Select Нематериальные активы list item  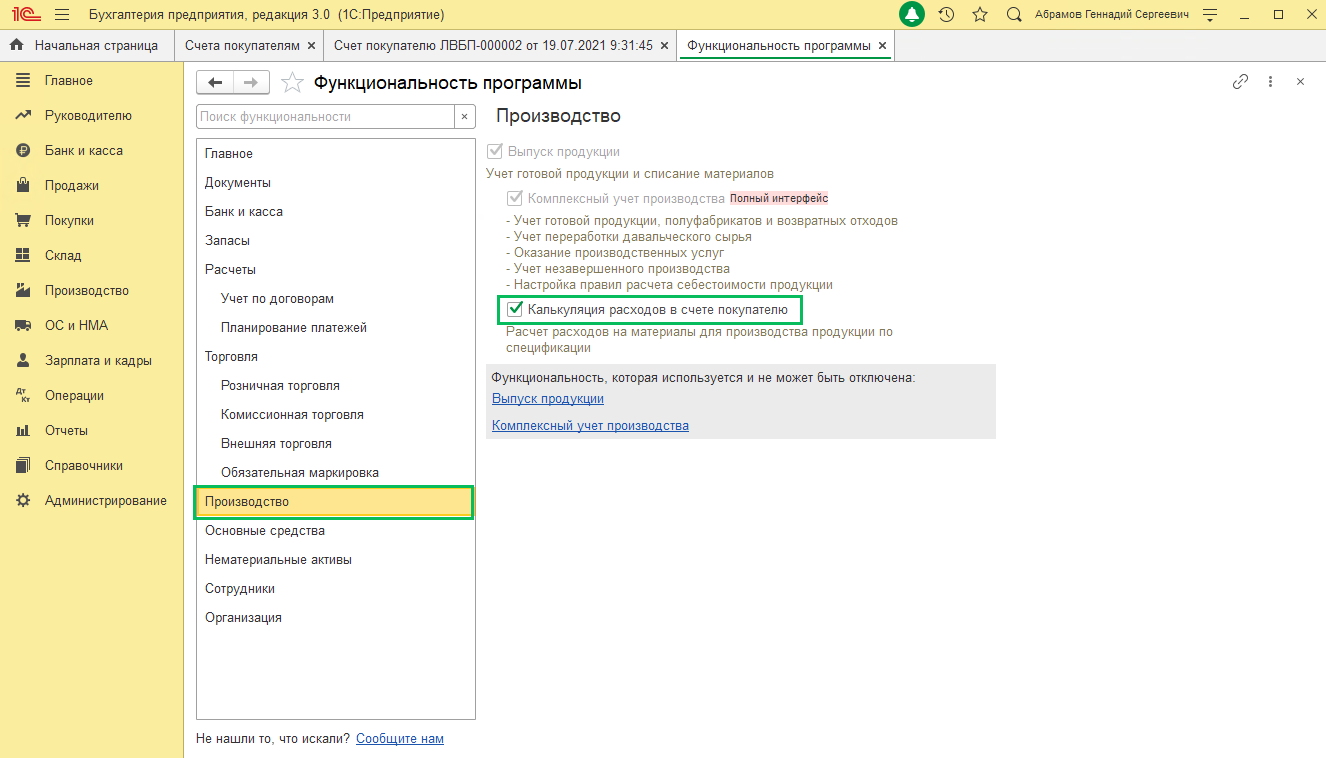pyautogui.click(x=335, y=559)
